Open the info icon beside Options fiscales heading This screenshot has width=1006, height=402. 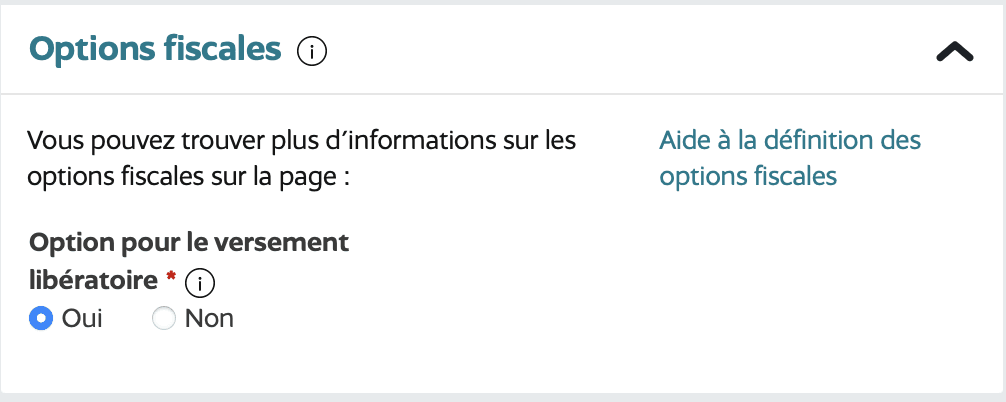click(312, 52)
